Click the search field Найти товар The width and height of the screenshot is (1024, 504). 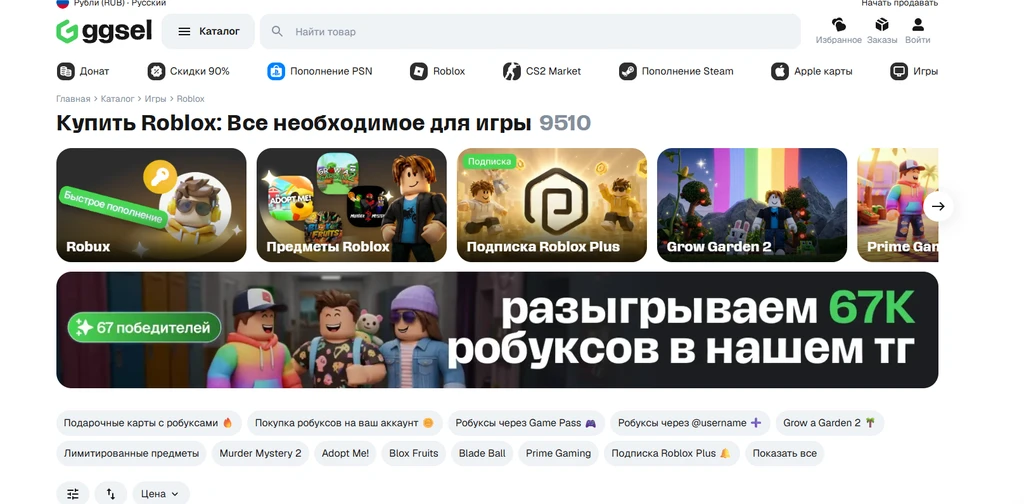(530, 31)
